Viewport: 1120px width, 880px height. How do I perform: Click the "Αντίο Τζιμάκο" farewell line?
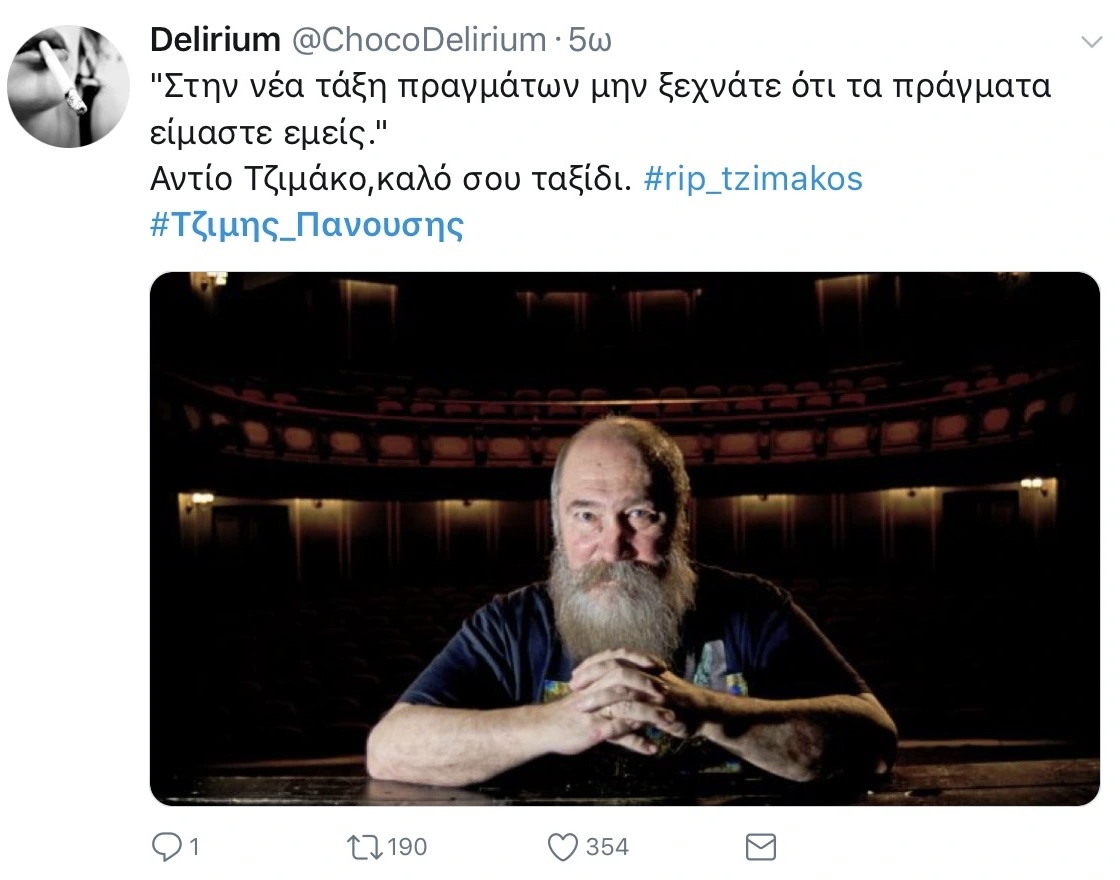391,179
